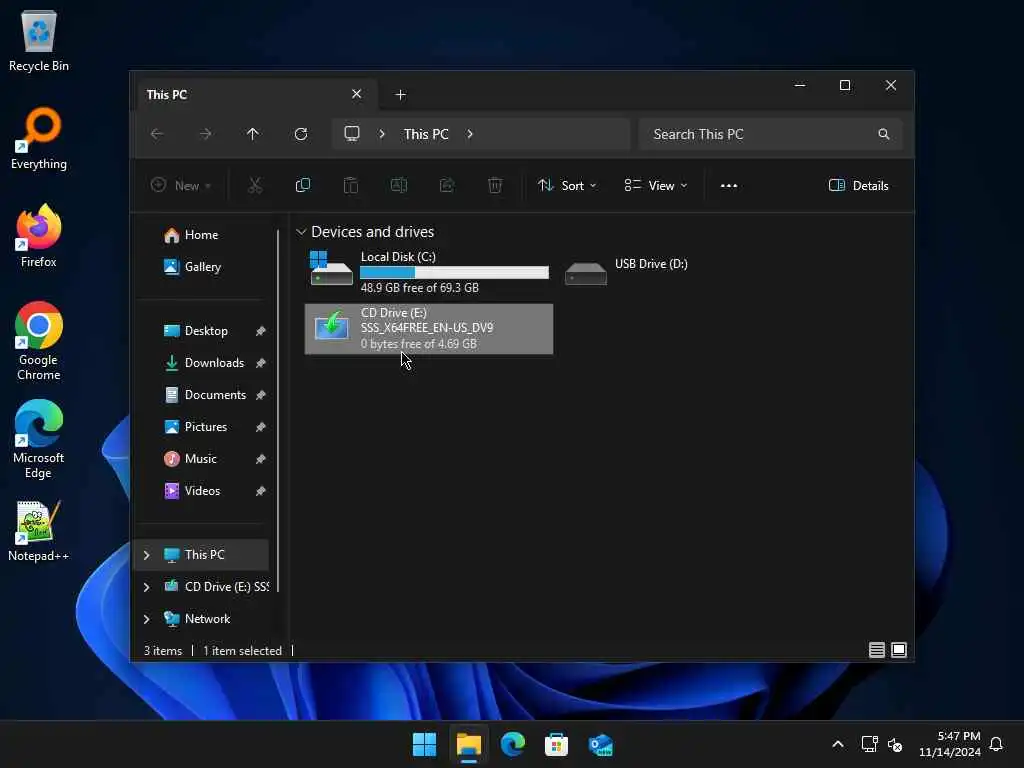The image size is (1024, 768).
Task: Open Recycle Bin desktop icon
Action: [39, 41]
